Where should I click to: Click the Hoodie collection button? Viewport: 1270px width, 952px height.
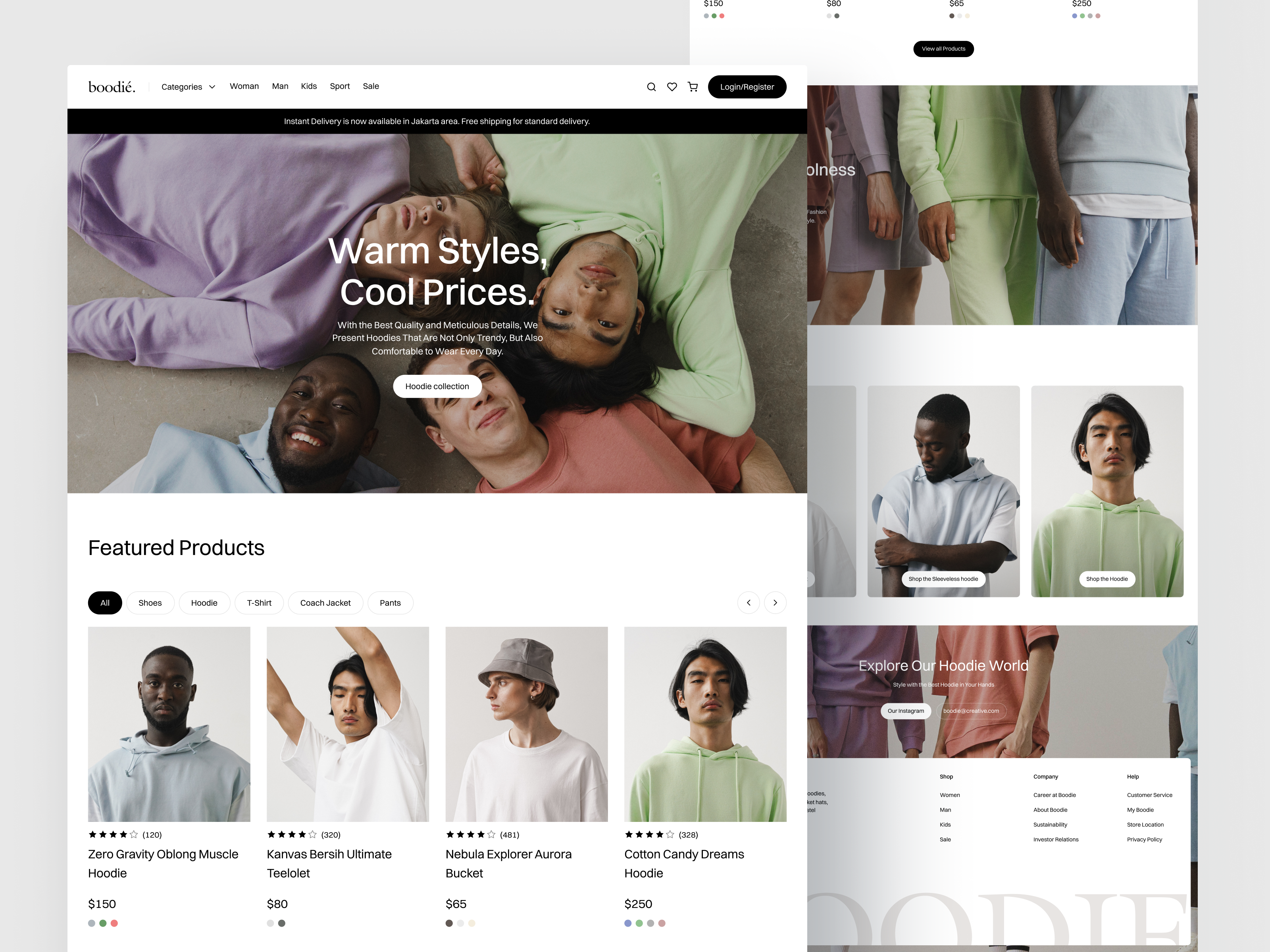pyautogui.click(x=437, y=386)
